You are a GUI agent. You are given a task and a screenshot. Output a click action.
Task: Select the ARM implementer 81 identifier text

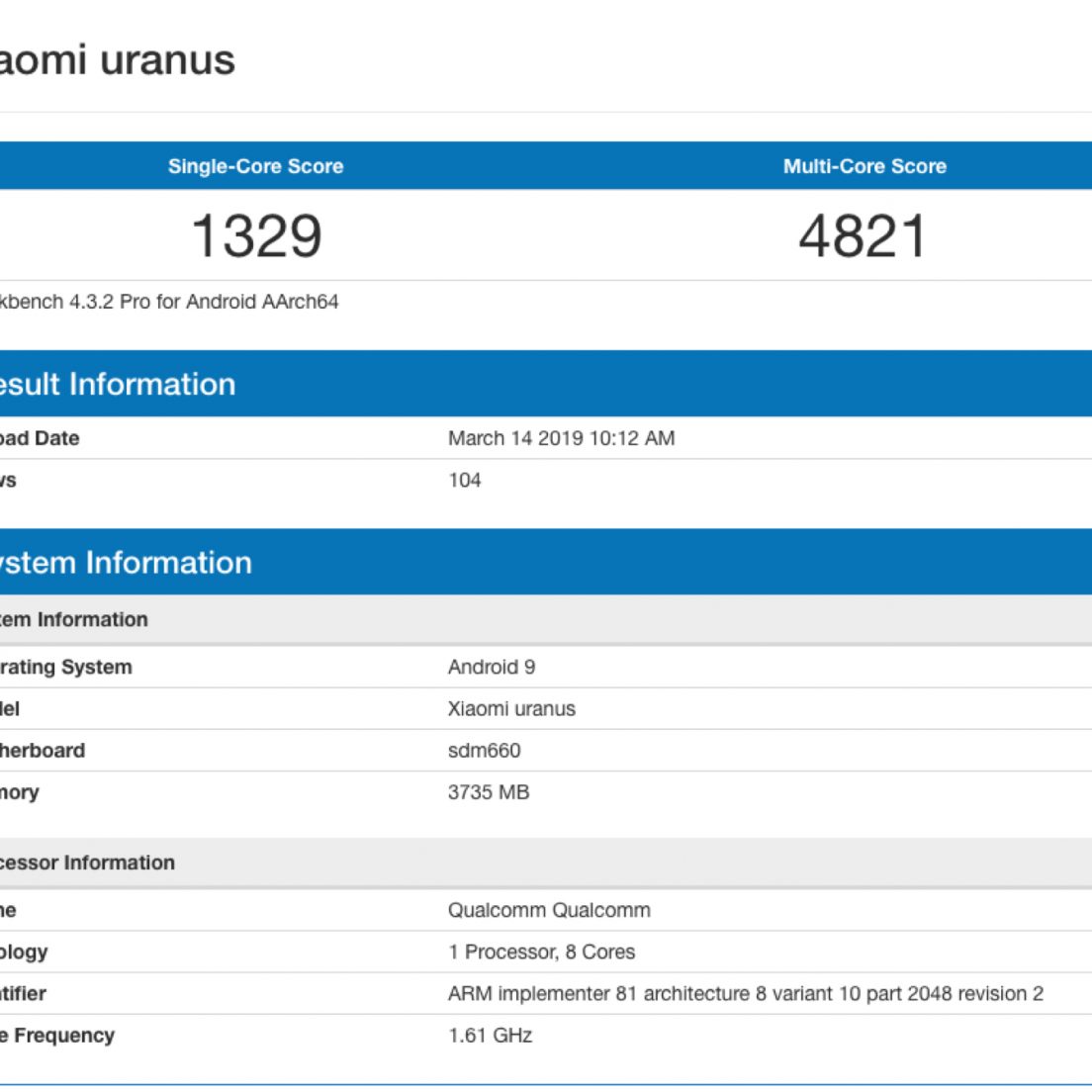pyautogui.click(x=745, y=994)
